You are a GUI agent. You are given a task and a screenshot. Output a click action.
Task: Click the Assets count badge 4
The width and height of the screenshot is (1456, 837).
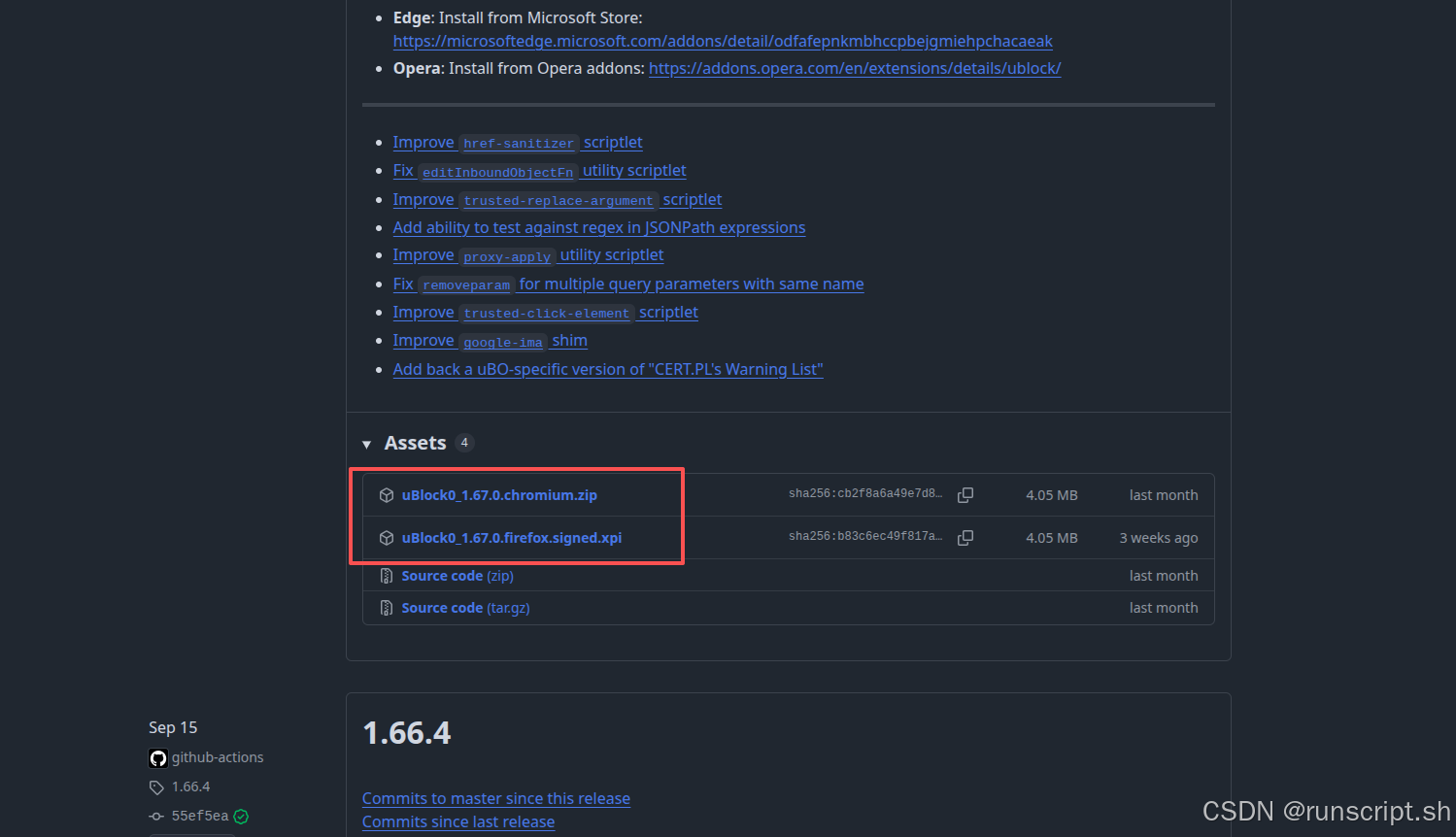click(x=464, y=443)
